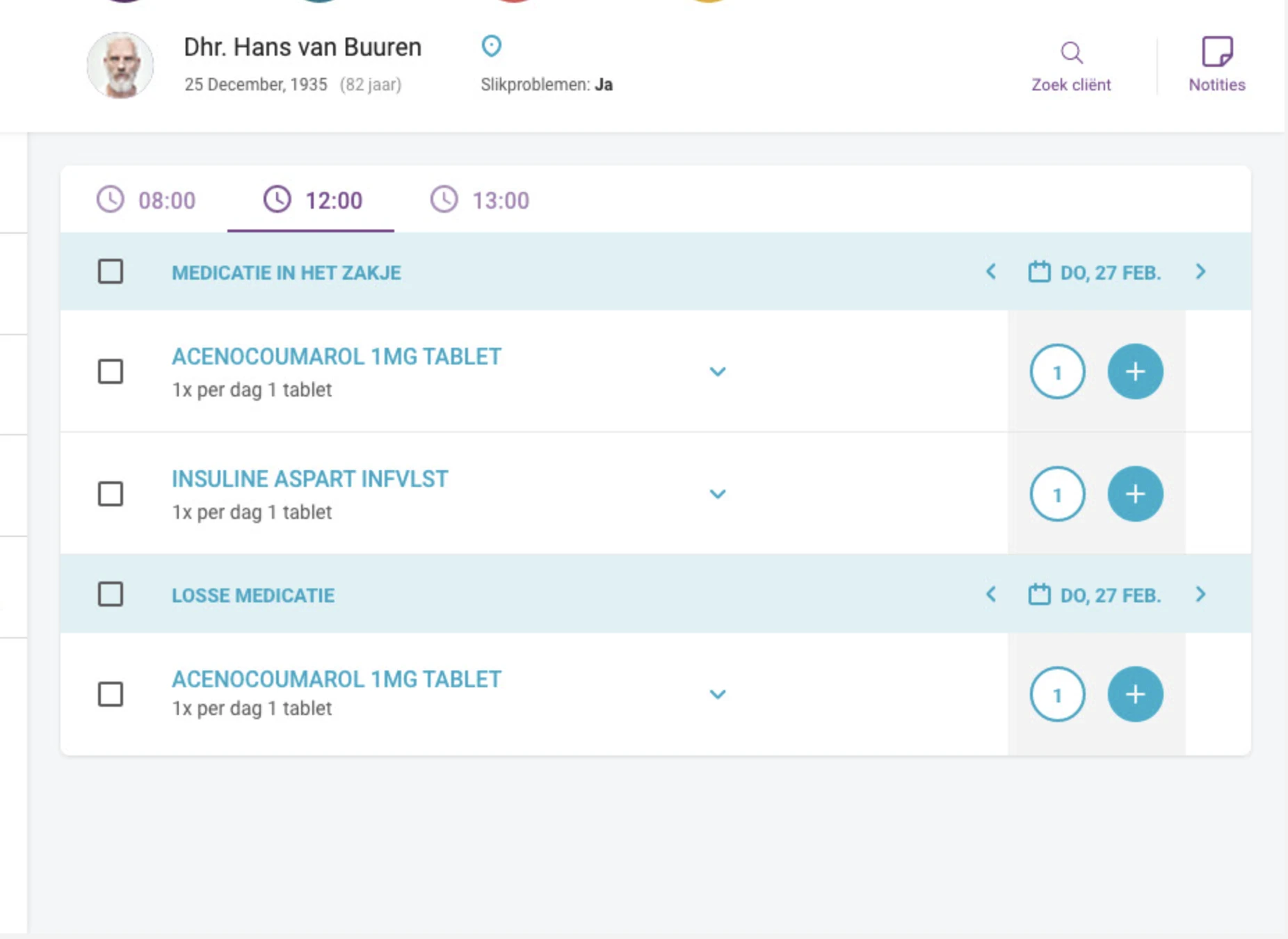
Task: Open the Notities notes icon
Action: click(1216, 51)
